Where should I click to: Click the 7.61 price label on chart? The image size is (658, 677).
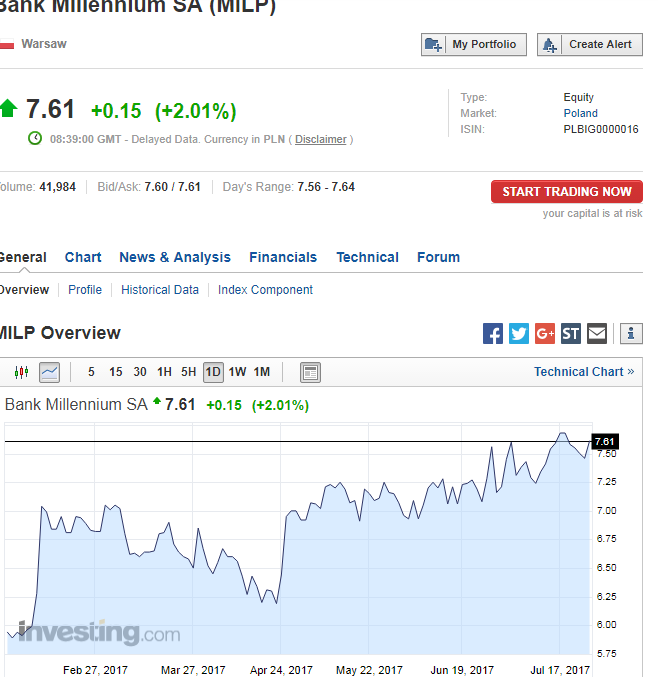click(604, 441)
